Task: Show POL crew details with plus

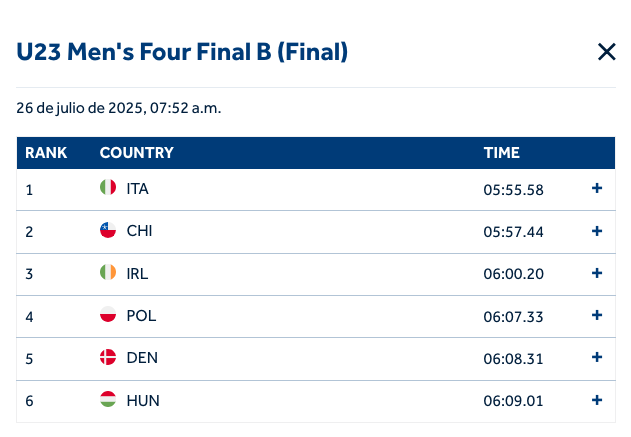Action: tap(597, 315)
